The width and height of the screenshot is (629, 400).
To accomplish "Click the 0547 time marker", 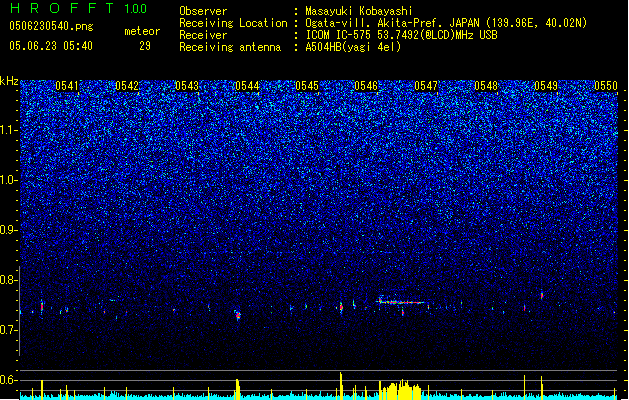I will (426, 86).
